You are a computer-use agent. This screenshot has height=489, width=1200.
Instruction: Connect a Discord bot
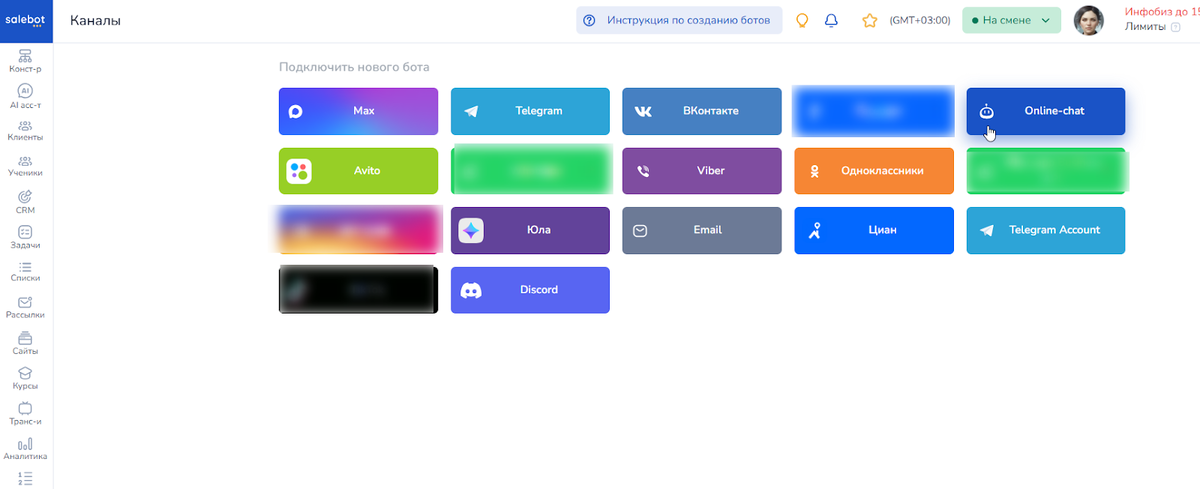click(x=530, y=290)
